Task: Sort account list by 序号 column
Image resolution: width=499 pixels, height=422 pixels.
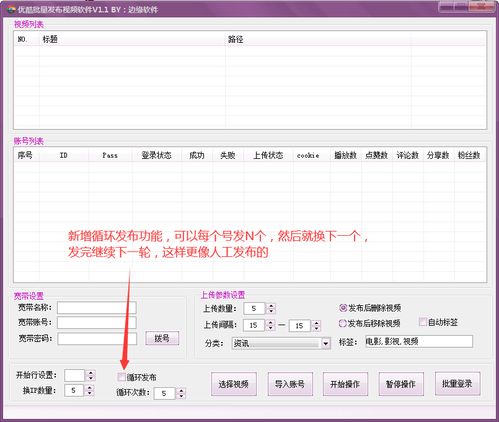Action: [27, 155]
